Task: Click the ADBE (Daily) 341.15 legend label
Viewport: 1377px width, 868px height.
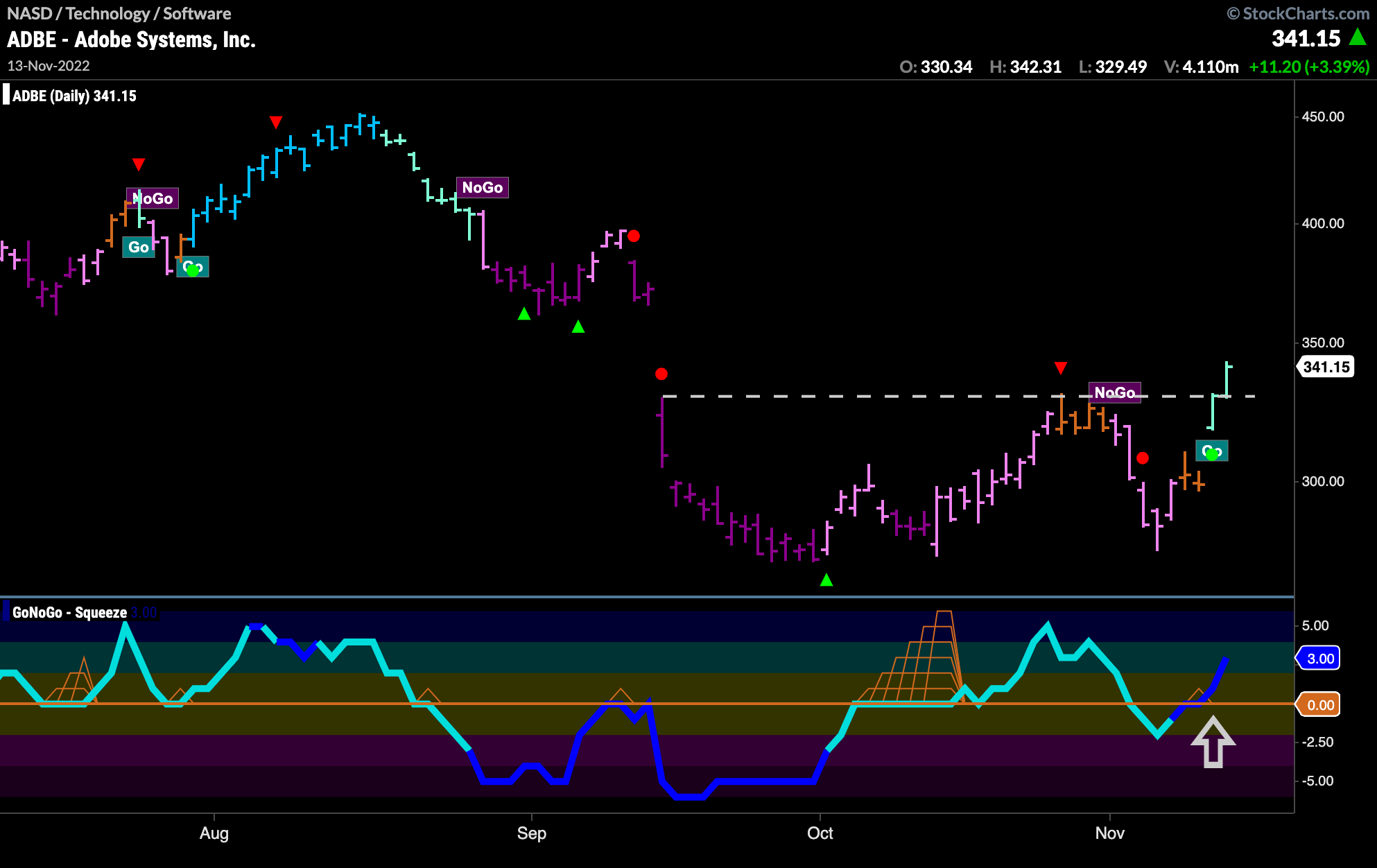Action: (74, 96)
